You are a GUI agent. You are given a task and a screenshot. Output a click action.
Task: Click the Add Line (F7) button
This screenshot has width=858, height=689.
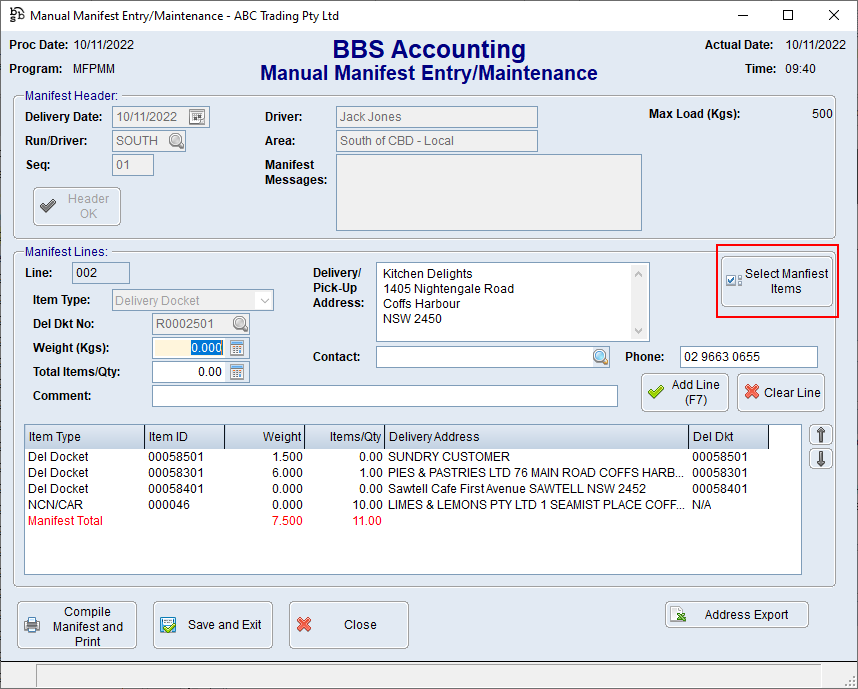coord(685,392)
